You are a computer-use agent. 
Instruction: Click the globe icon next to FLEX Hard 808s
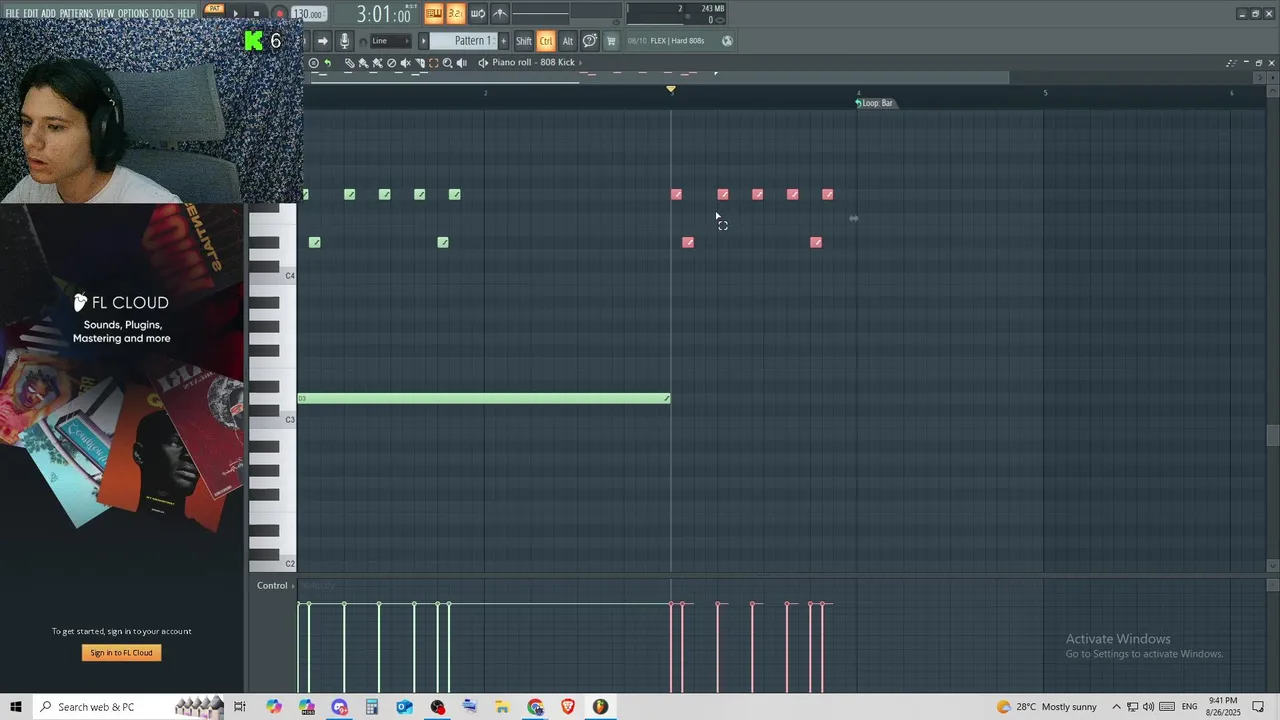tap(727, 41)
